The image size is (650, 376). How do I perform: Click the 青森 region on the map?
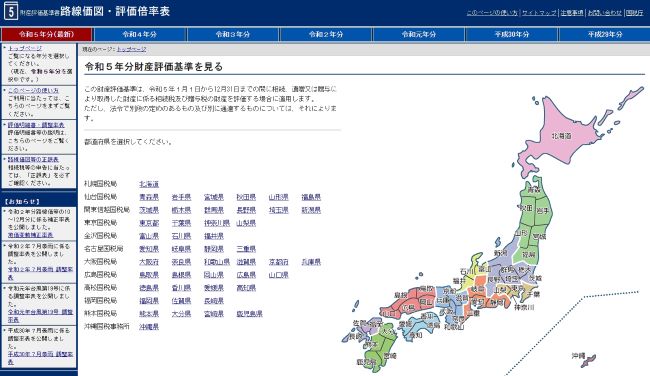pos(534,189)
